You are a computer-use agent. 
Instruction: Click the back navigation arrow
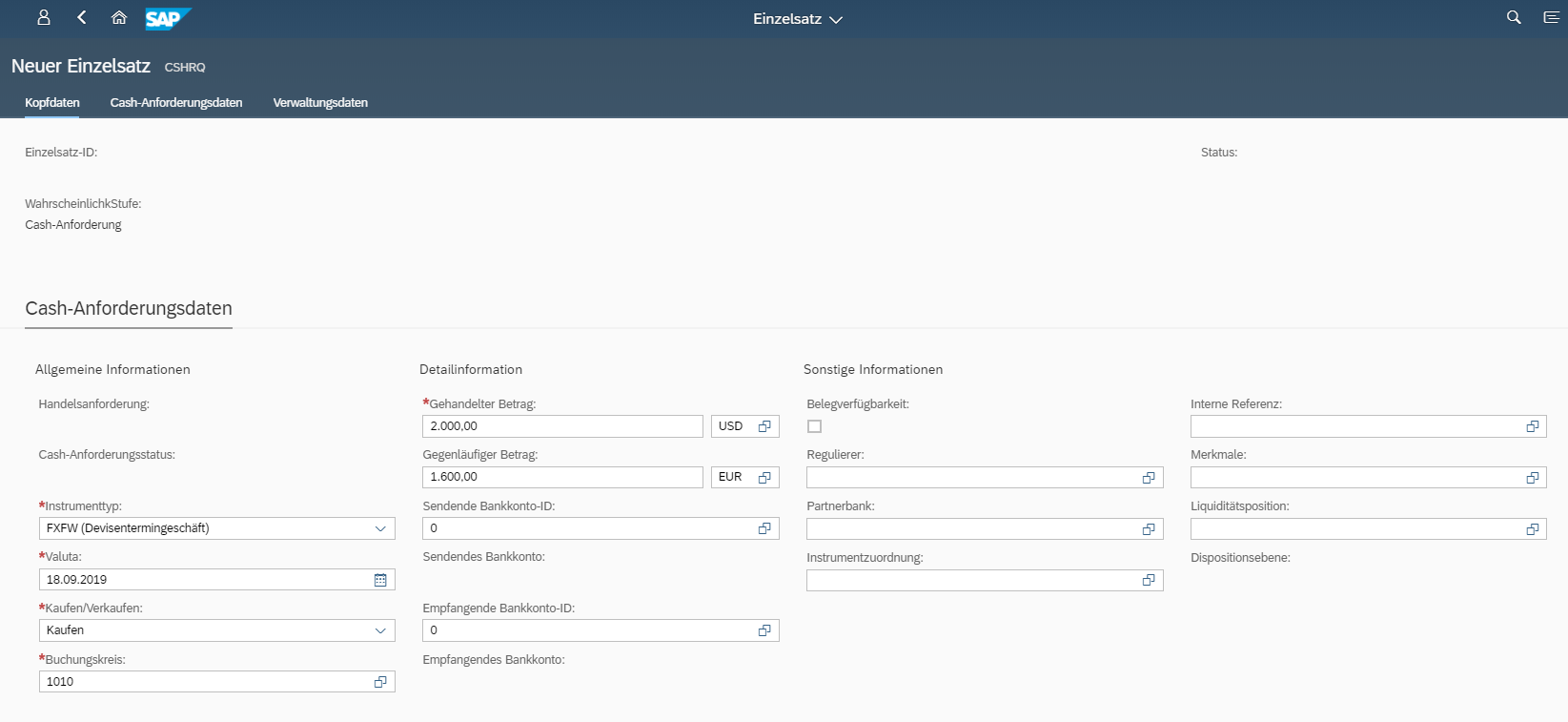(x=82, y=18)
